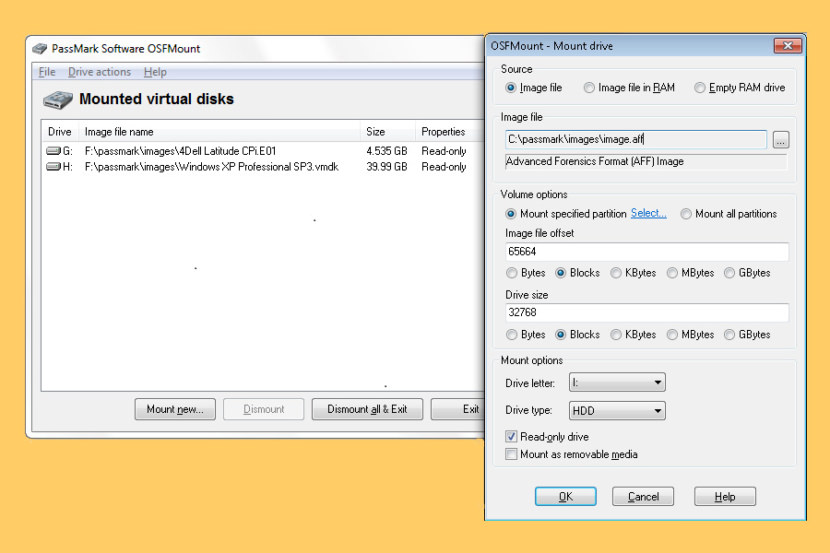This screenshot has width=830, height=553.
Task: Follow the Select... partition link
Action: tap(648, 213)
